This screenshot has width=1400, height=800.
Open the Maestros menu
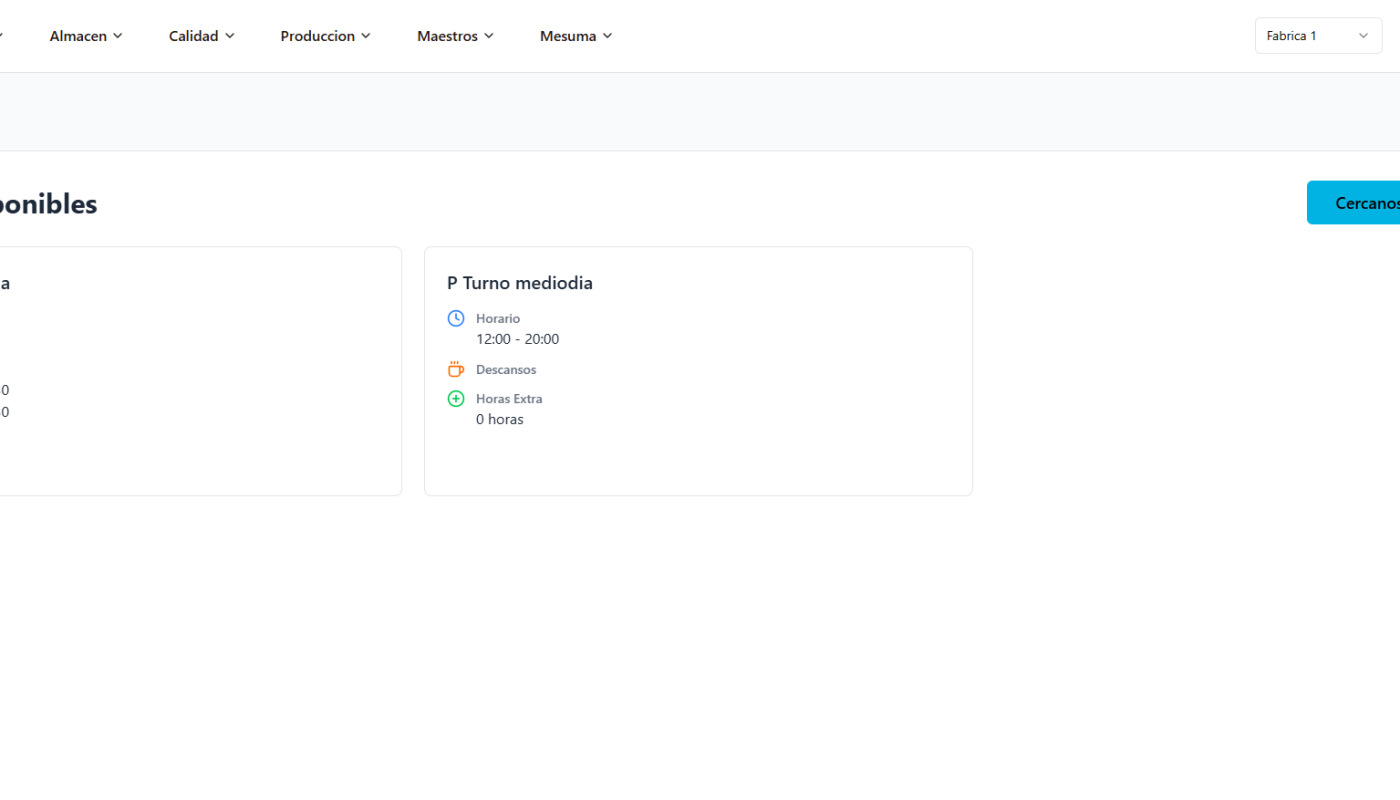455,36
